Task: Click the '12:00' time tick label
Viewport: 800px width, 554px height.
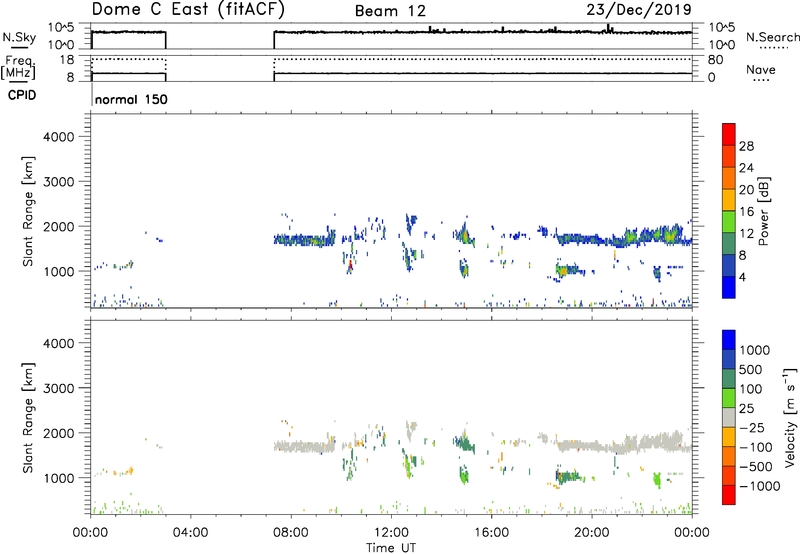Action: click(391, 533)
